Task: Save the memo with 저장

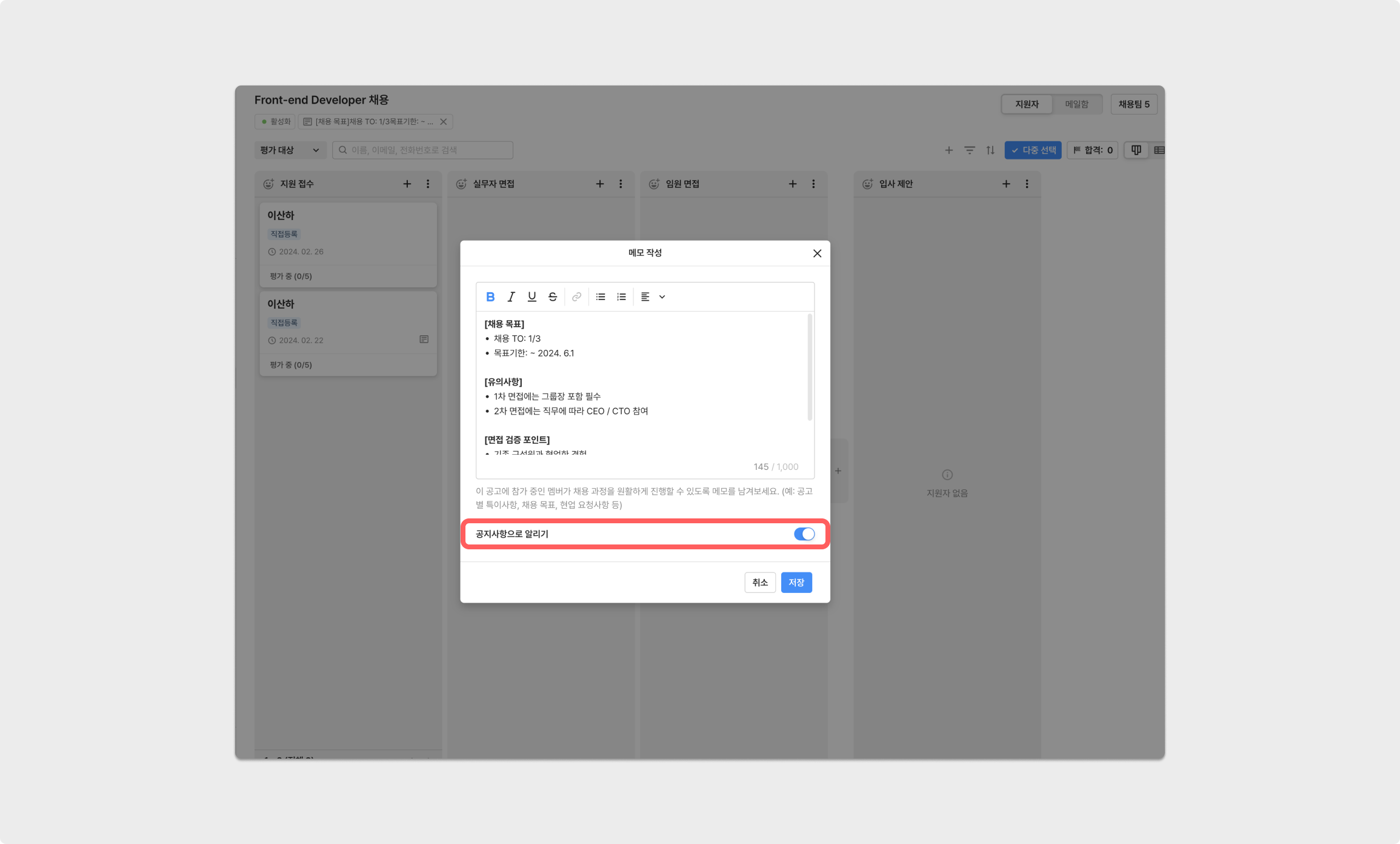Action: 796,582
